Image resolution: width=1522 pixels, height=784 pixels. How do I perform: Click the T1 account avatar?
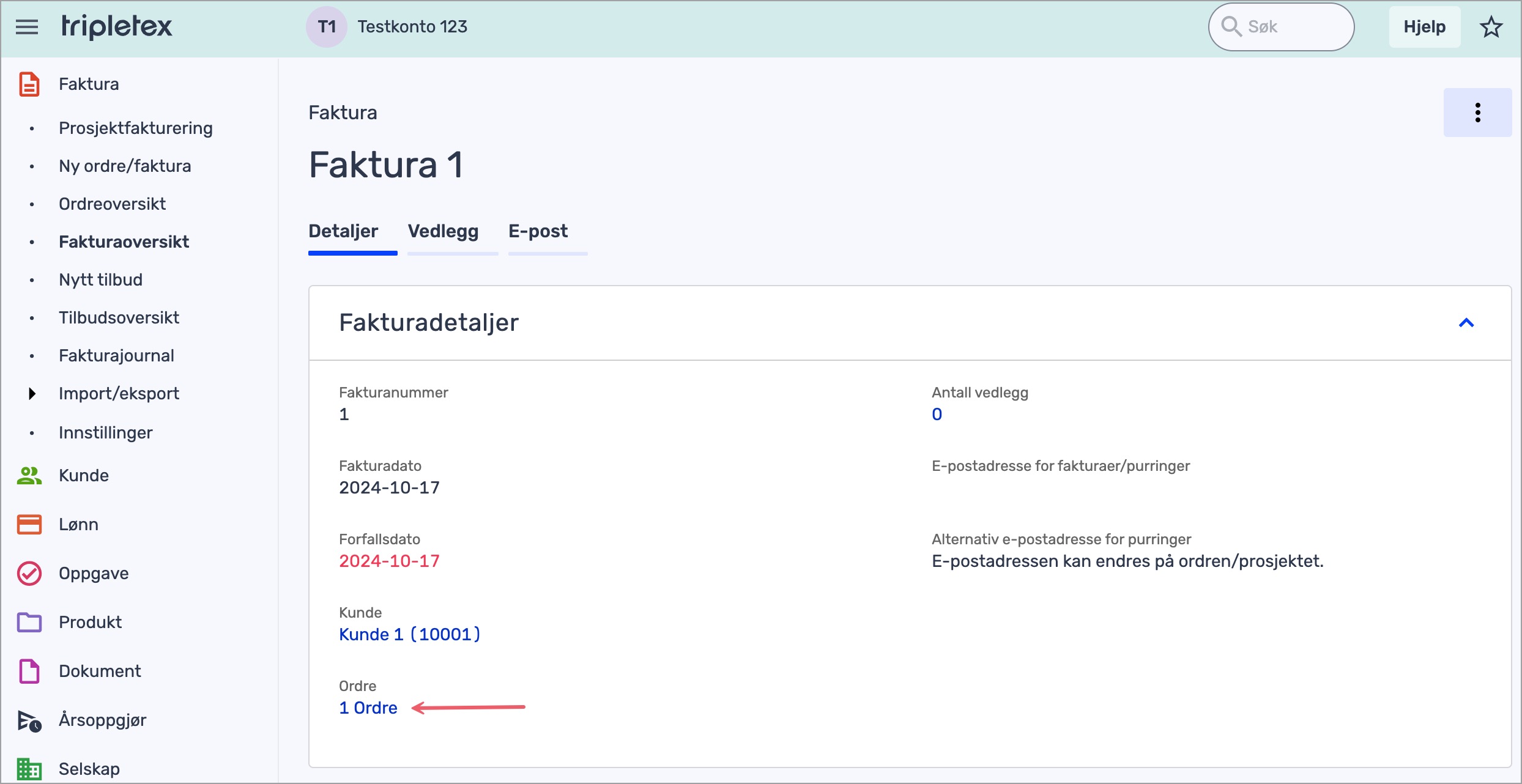pyautogui.click(x=327, y=27)
